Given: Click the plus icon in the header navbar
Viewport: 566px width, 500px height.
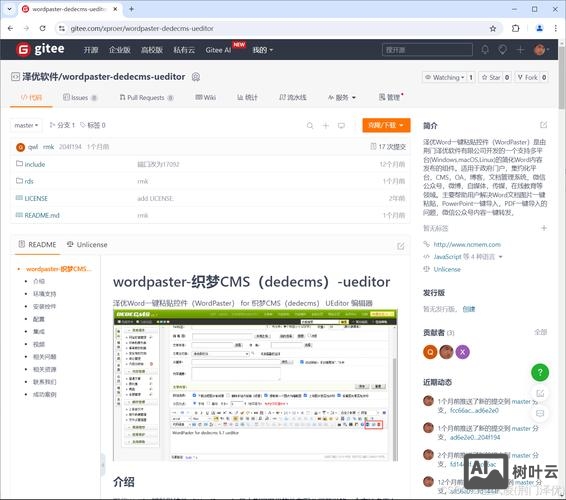Looking at the screenshot, I should 520,49.
